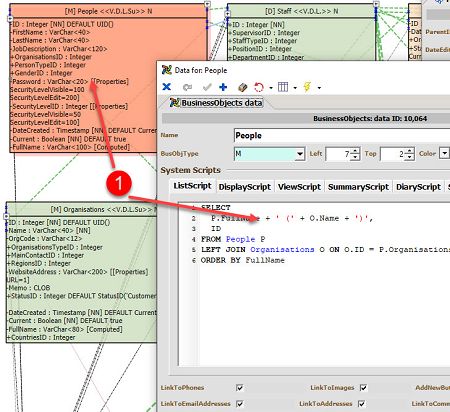Viewport: 450px width, 412px height.
Task: Click 'PersonTypeID : Integer' in People box
Action: click(48, 65)
